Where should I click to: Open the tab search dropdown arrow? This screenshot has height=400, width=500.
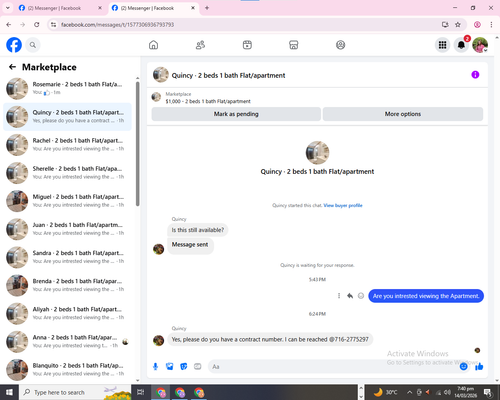[x=7, y=8]
